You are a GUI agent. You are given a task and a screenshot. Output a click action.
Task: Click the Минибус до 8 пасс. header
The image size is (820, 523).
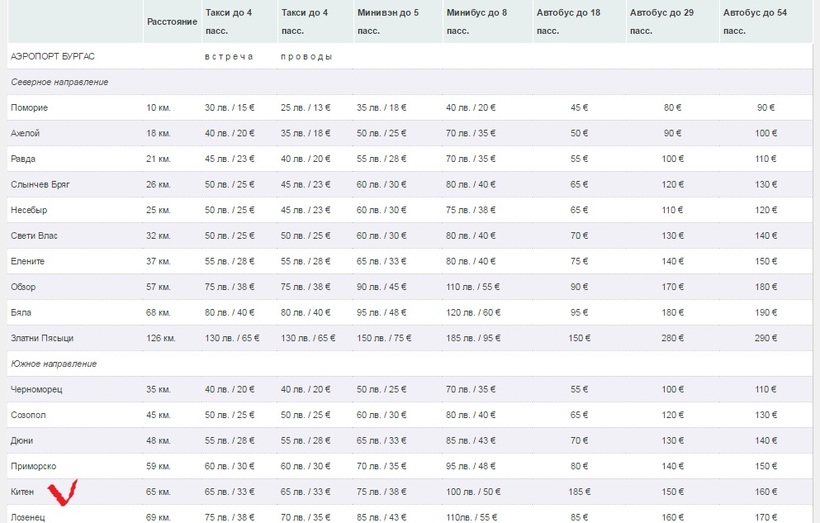point(475,21)
